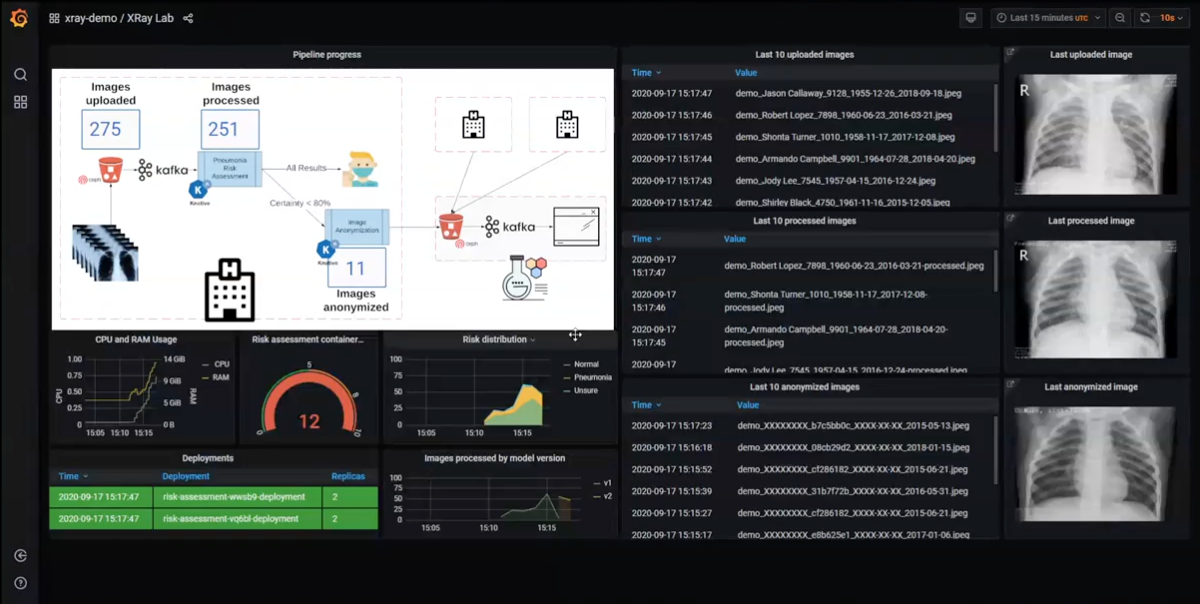
Task: Click the share dashboard icon beside XRay Lab
Action: [x=189, y=18]
